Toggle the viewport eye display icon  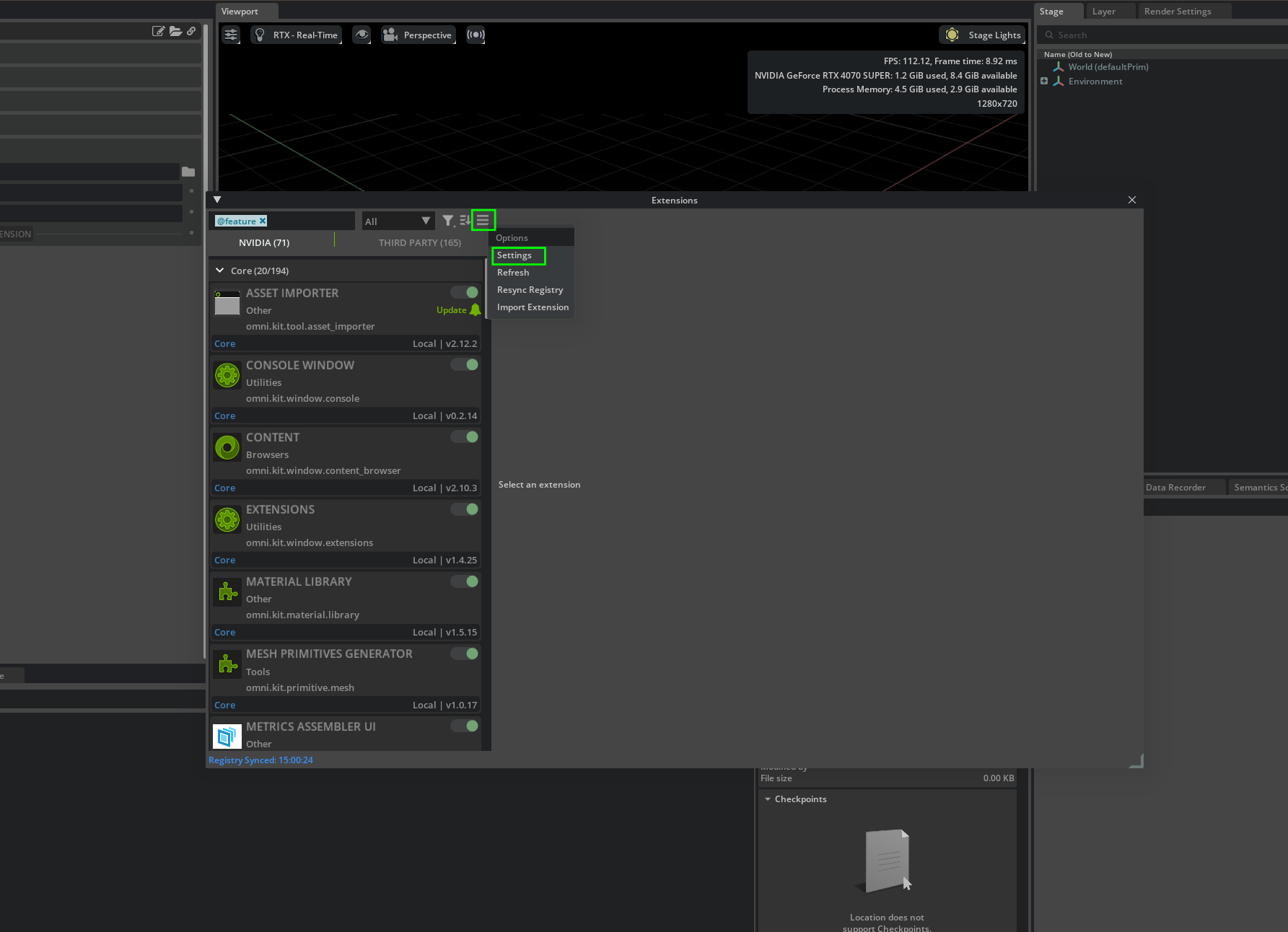pos(362,35)
